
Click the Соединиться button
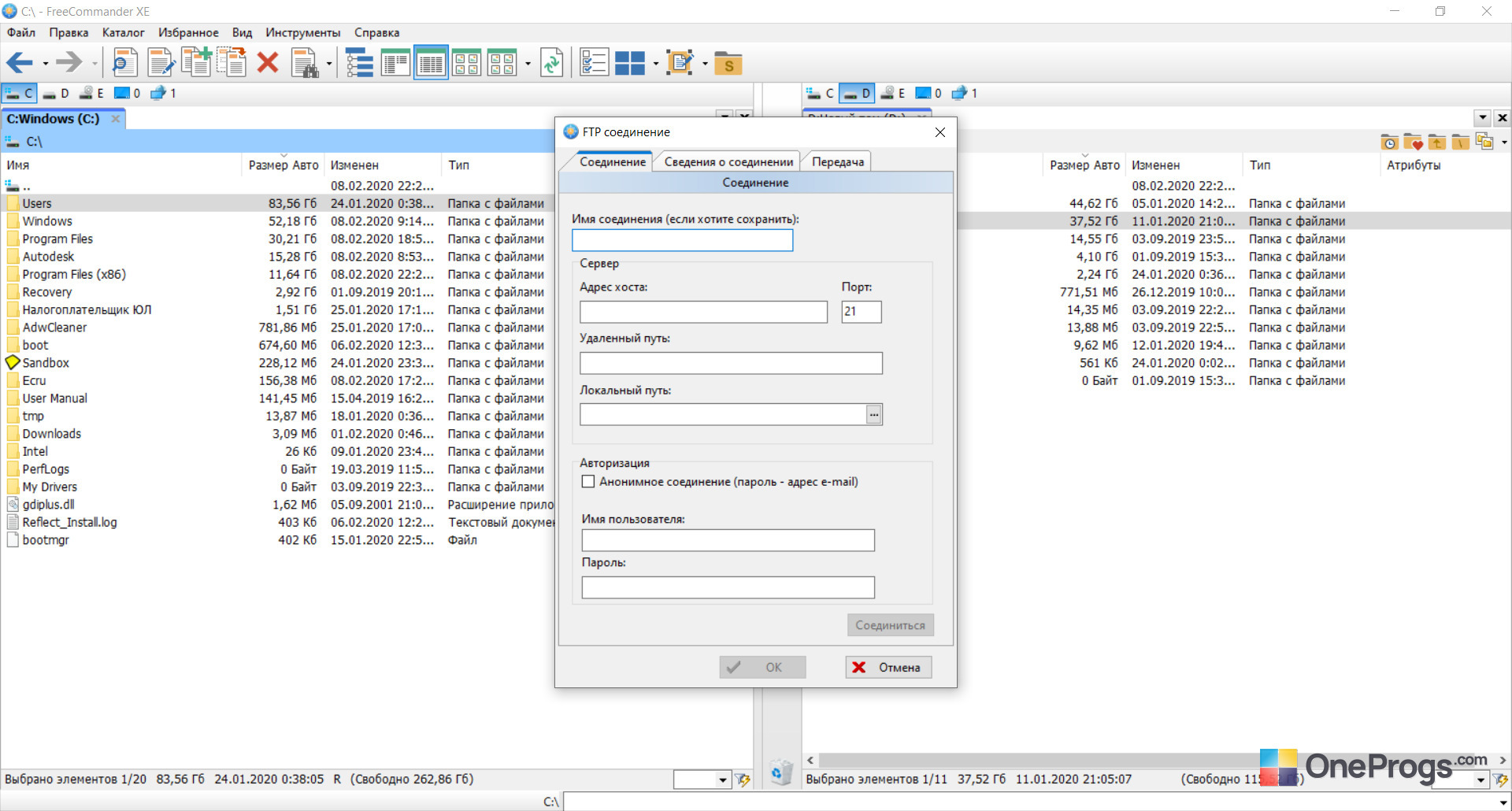tap(891, 625)
